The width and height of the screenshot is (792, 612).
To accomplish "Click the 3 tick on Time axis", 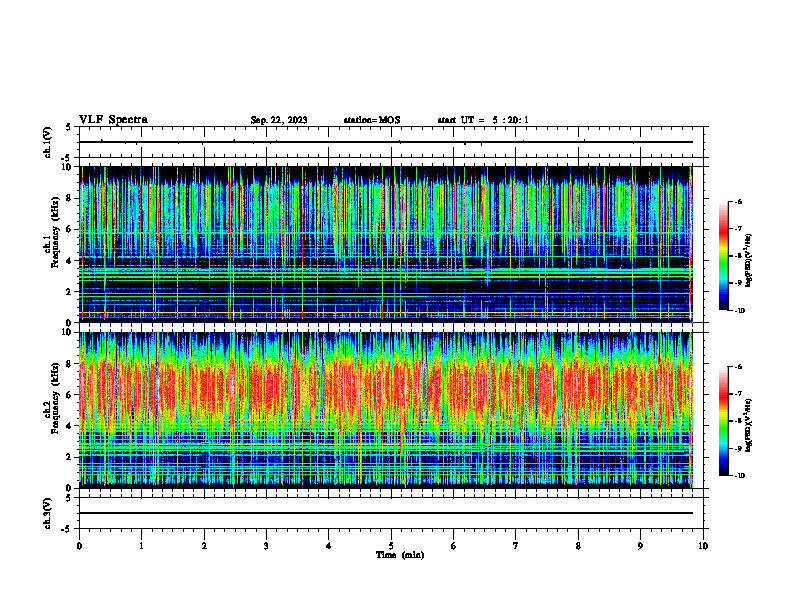I will pos(266,546).
